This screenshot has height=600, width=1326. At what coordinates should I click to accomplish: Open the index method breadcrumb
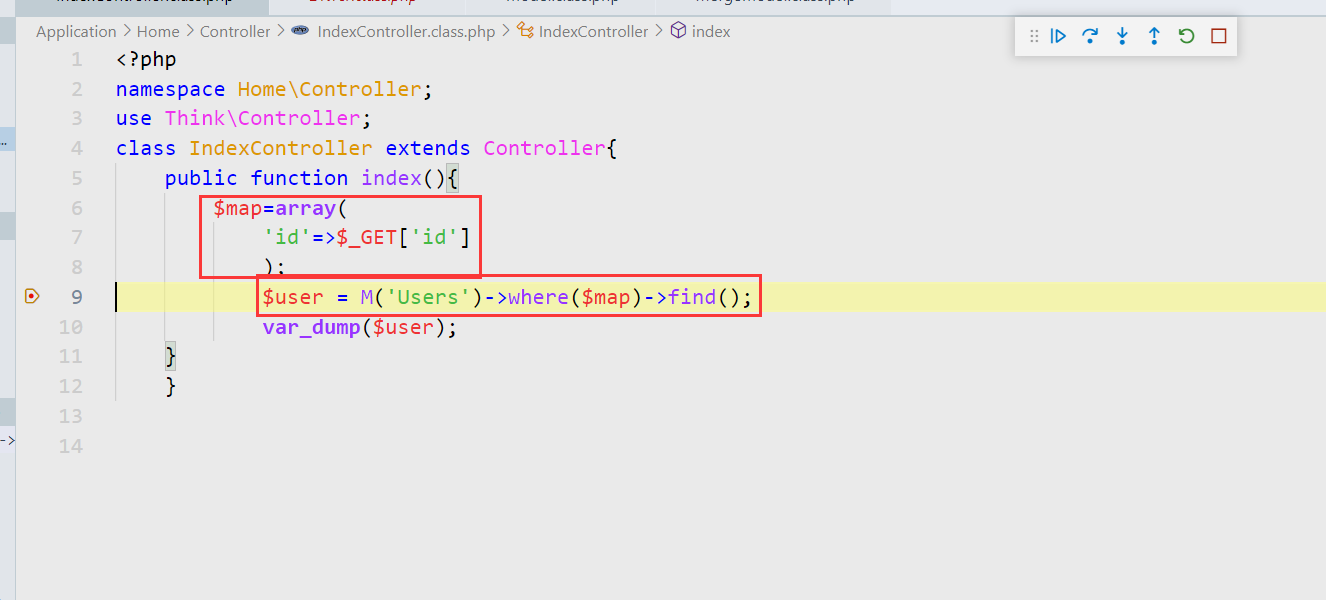pos(711,31)
